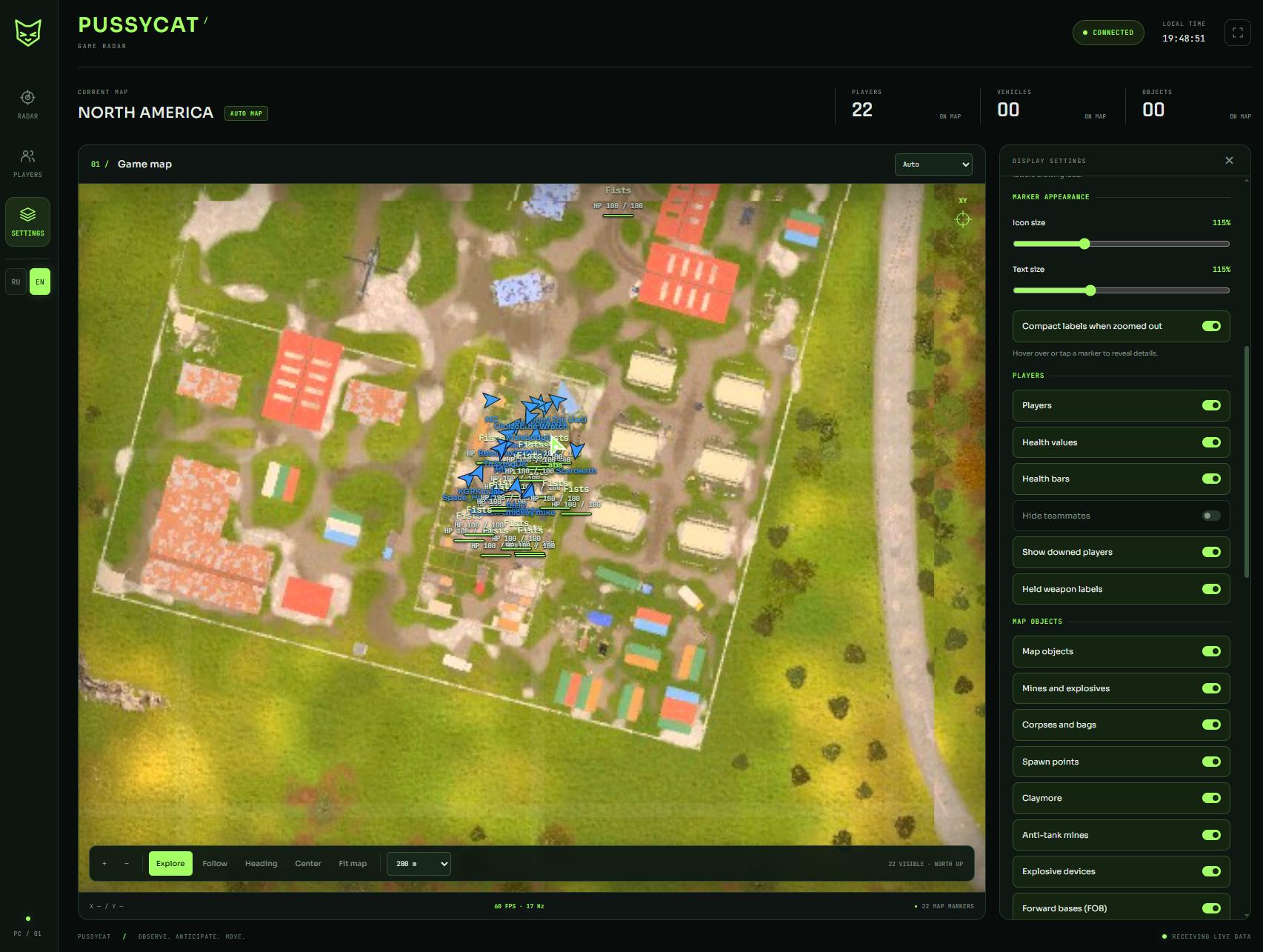Image resolution: width=1263 pixels, height=952 pixels.
Task: Toggle Spawn points switch
Action: [1211, 762]
